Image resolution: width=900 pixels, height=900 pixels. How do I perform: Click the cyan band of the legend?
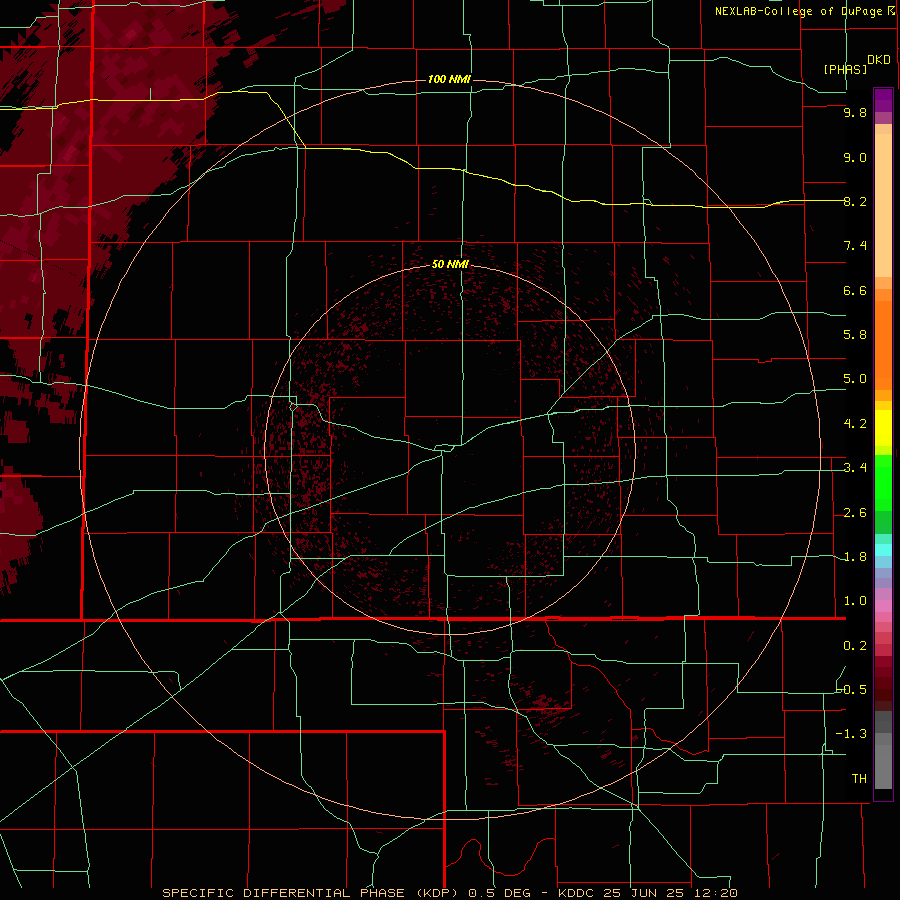883,550
